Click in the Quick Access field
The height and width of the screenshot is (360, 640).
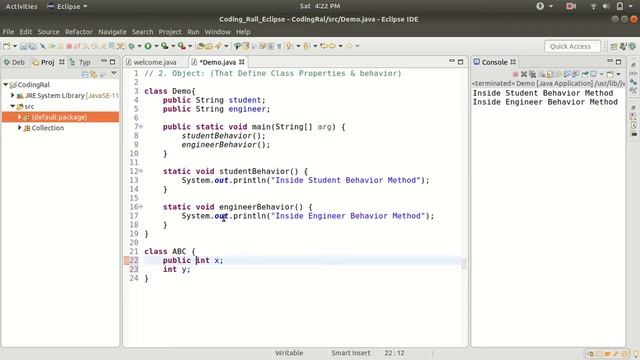click(572, 46)
